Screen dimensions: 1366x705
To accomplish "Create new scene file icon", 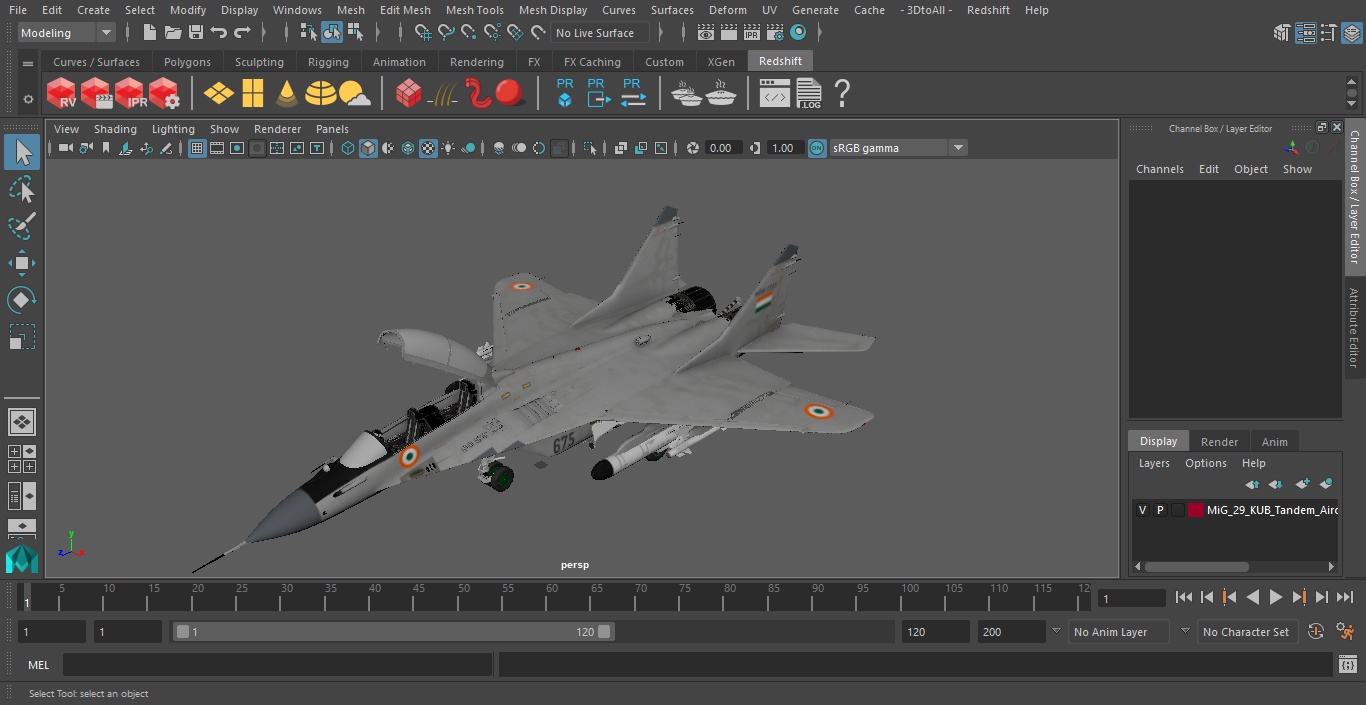I will pyautogui.click(x=150, y=33).
